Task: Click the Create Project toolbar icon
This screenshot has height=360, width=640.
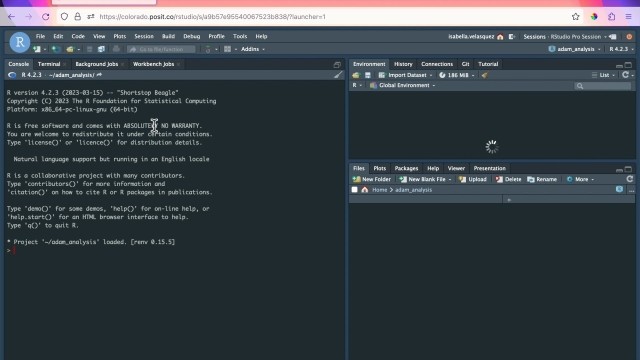Action: (x=56, y=49)
